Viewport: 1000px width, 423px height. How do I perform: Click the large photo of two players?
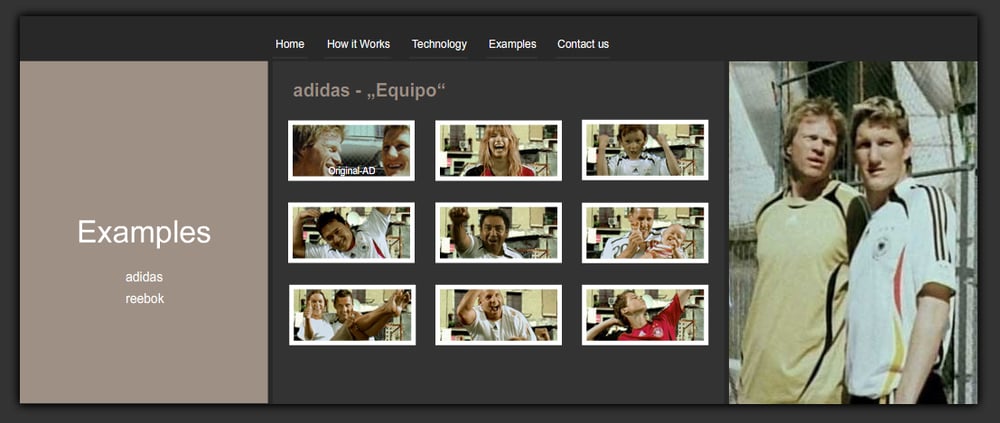(853, 232)
